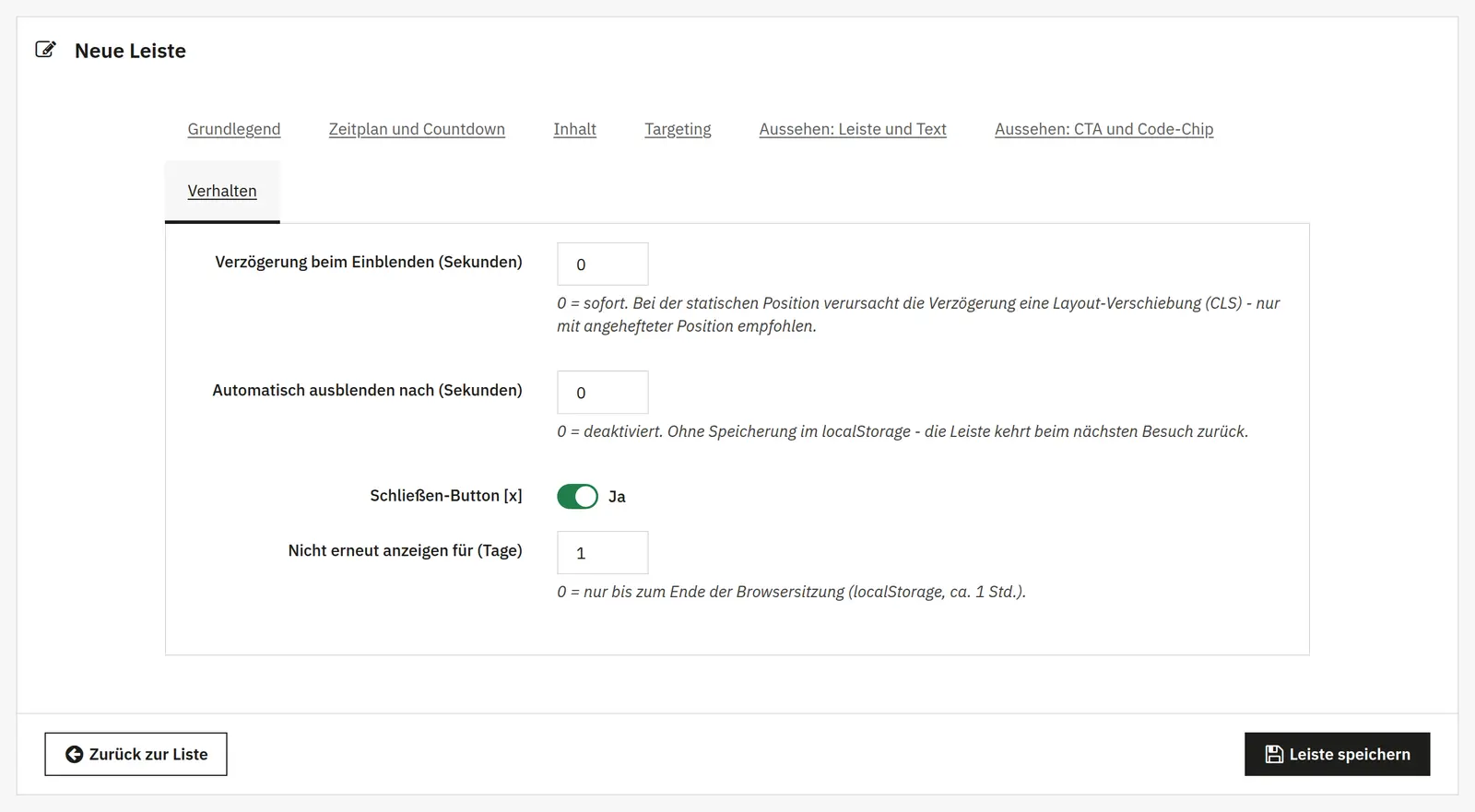1475x812 pixels.
Task: Open the Inhalt tab
Action: pyautogui.click(x=574, y=129)
